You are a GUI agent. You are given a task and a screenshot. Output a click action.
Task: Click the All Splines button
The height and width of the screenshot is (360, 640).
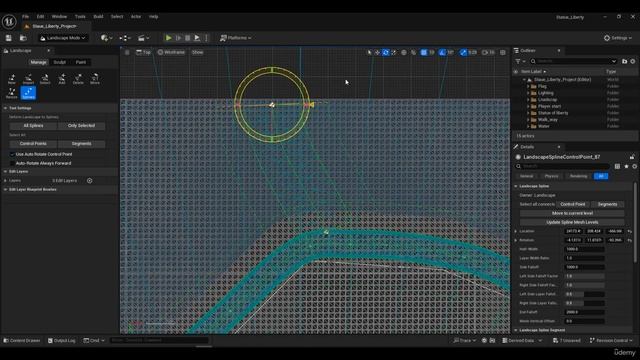[33, 126]
